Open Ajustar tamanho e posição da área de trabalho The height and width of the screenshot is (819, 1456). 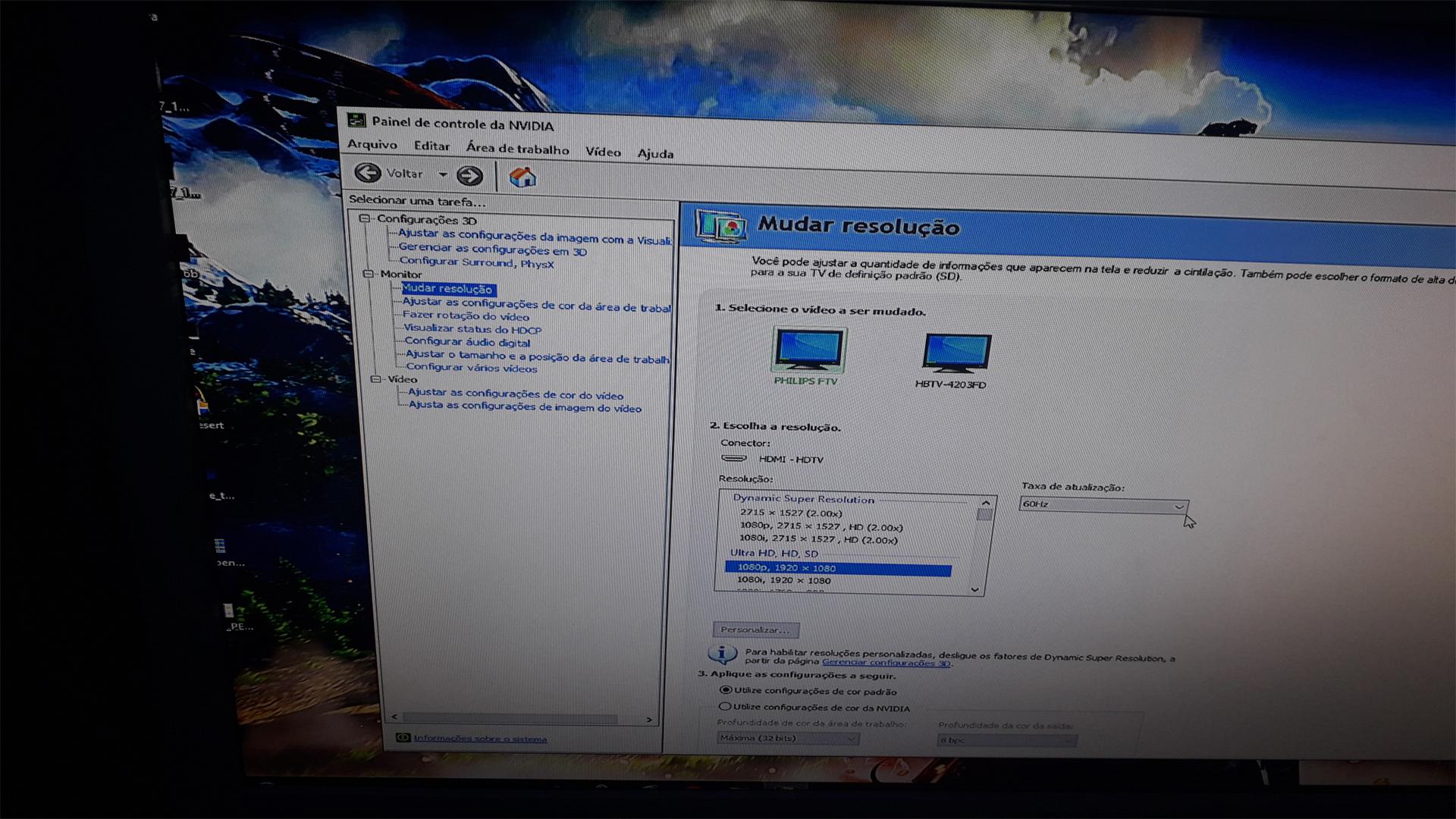[538, 356]
